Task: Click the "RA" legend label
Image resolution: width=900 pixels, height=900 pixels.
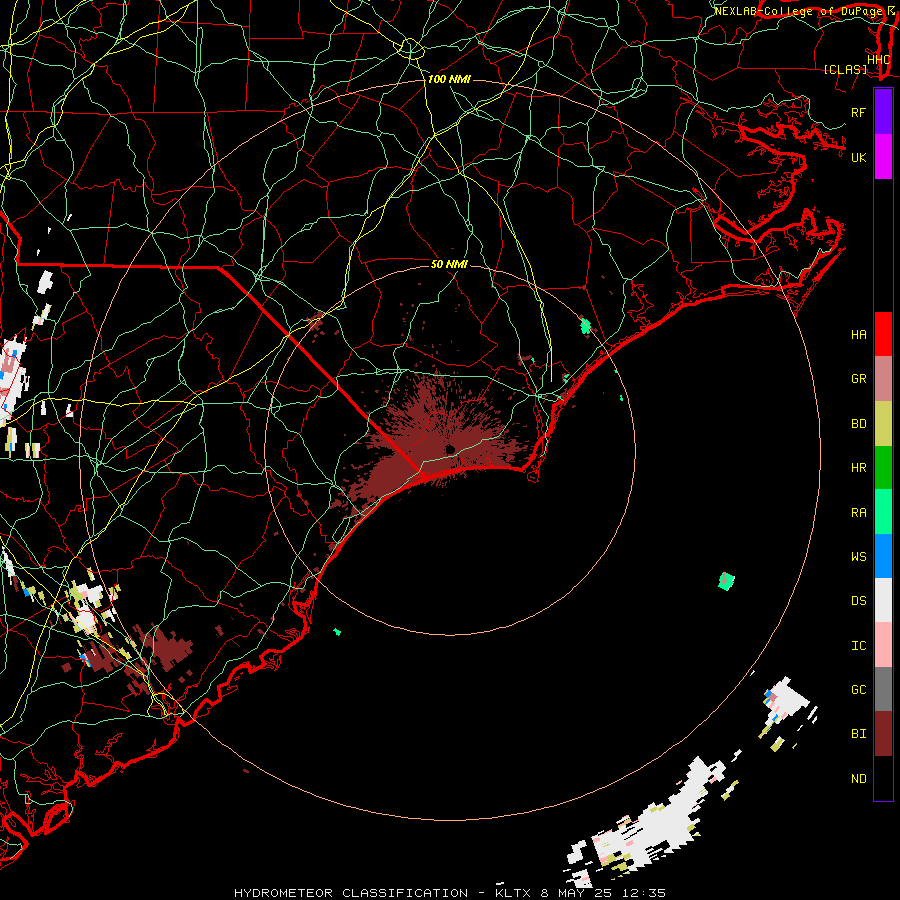Action: 858,513
